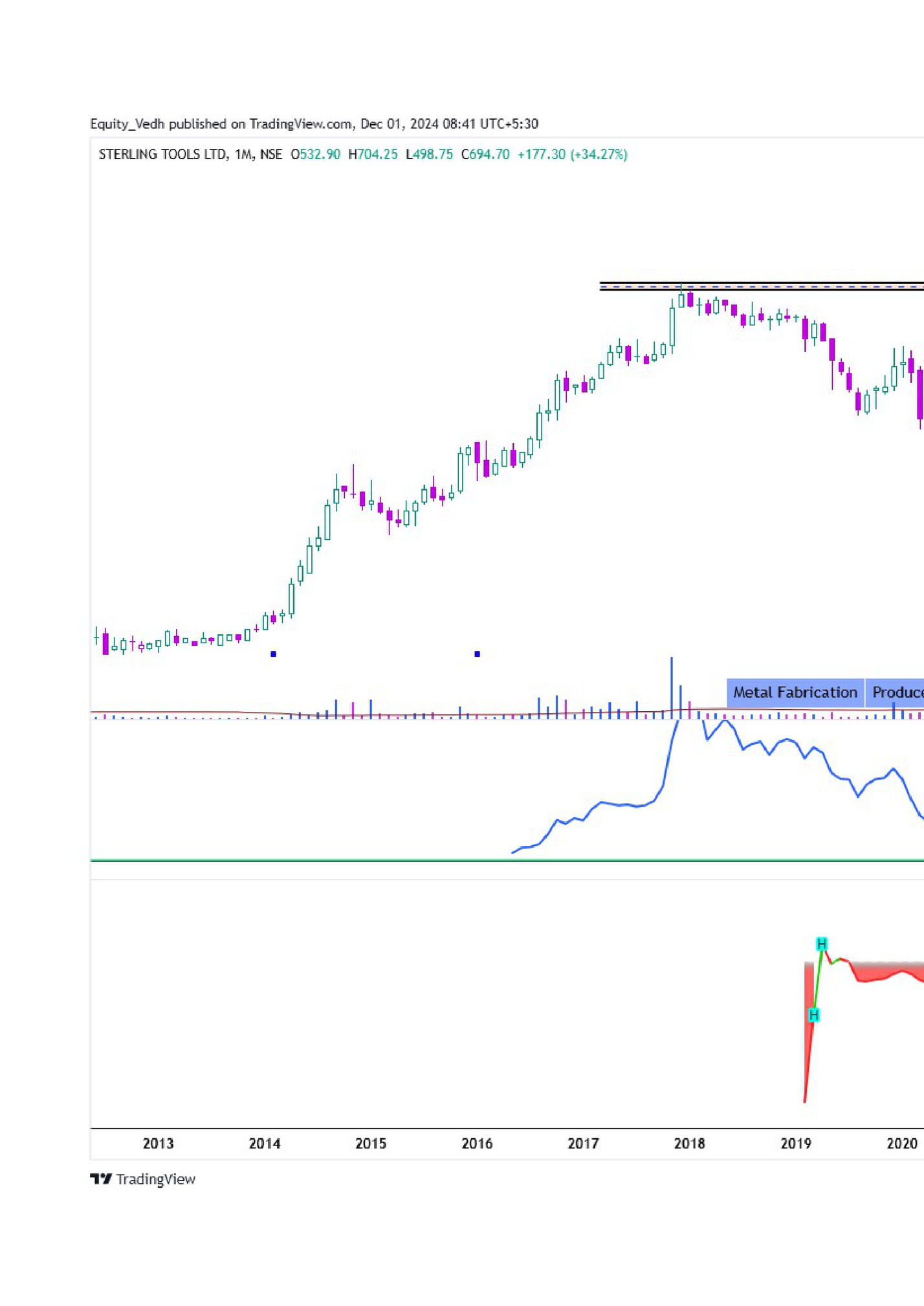Click the STERLING TOOLS LTD symbol title
This screenshot has width=924, height=1306.
162,154
